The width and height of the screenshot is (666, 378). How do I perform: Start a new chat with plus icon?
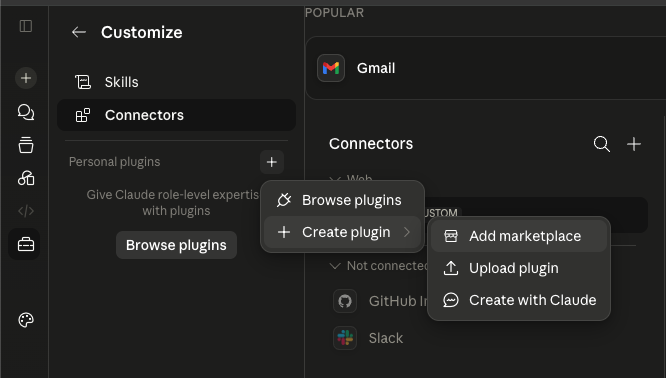tap(26, 78)
